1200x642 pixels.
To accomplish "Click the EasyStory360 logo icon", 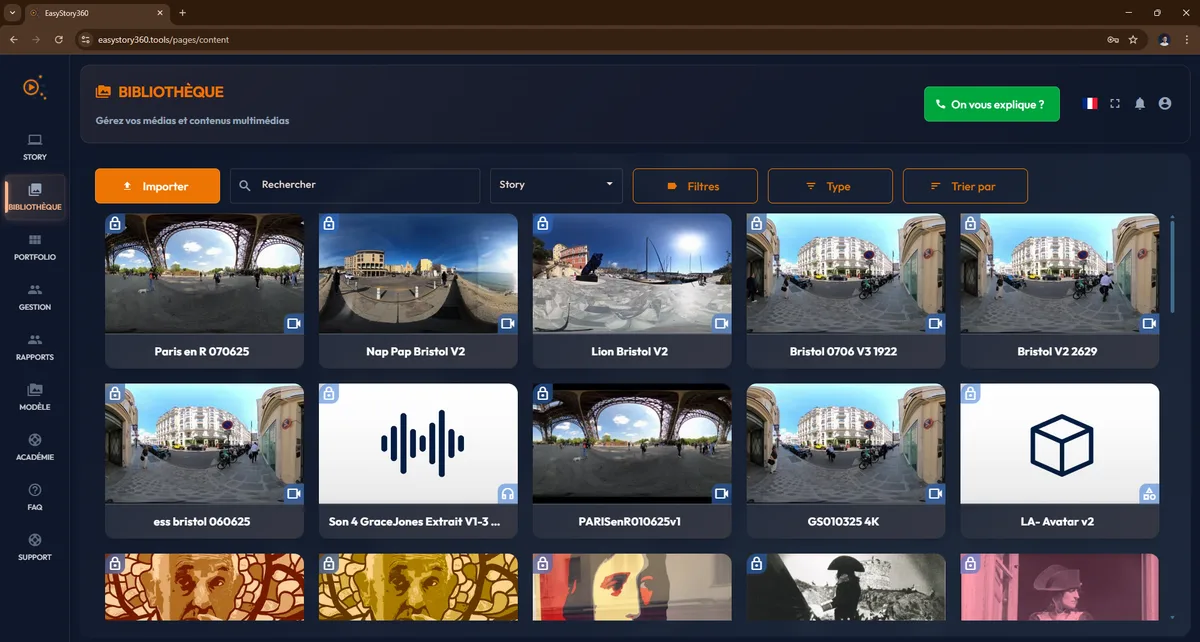I will [34, 86].
